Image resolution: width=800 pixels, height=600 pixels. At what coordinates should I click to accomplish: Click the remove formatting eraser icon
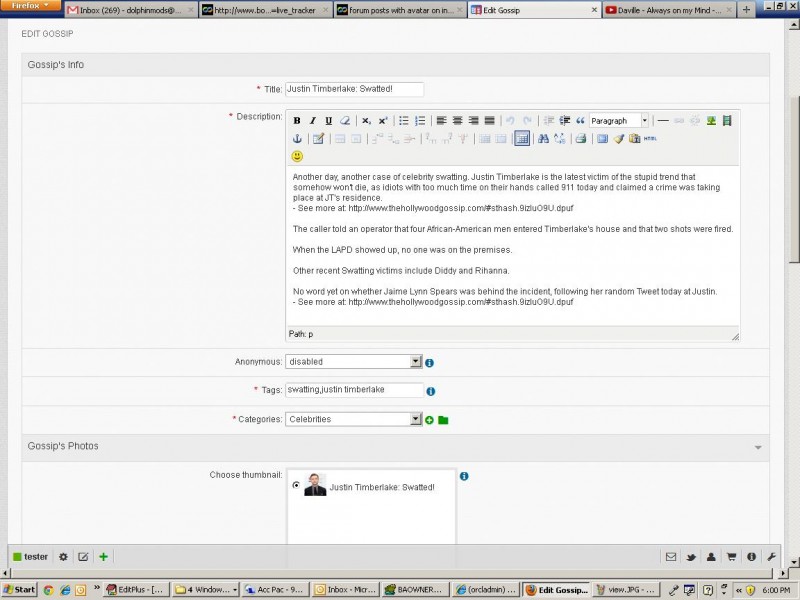point(345,121)
